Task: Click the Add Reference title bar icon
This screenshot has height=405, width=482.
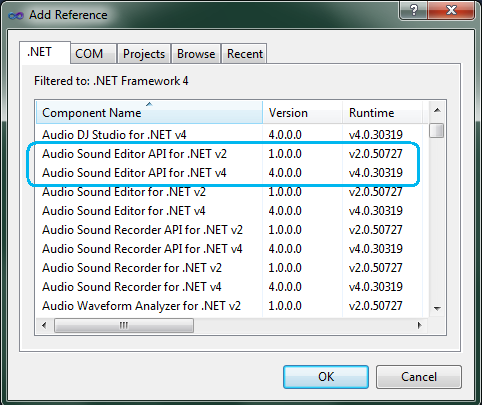Action: (16, 15)
